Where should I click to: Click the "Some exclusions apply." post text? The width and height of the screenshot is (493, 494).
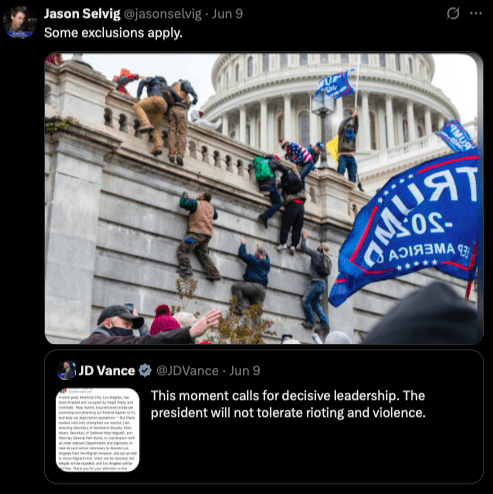click(113, 33)
